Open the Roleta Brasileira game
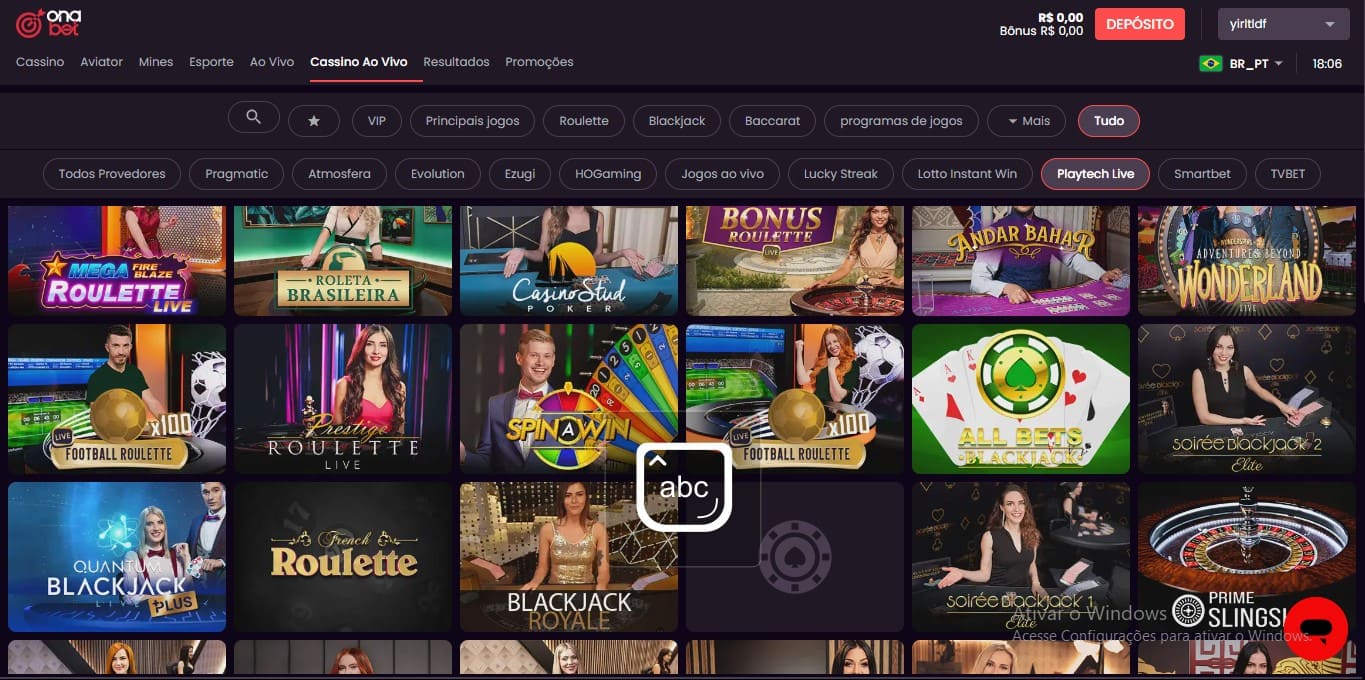1365x680 pixels. pyautogui.click(x=343, y=261)
